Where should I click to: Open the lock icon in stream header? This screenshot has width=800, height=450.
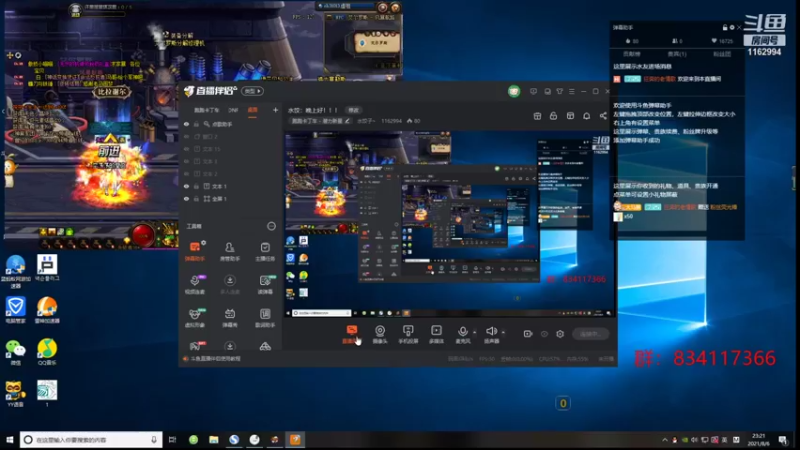[x=553, y=116]
